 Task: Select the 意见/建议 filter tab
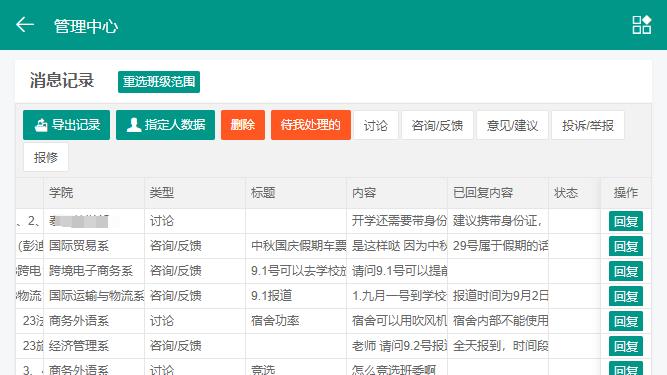pyautogui.click(x=513, y=125)
